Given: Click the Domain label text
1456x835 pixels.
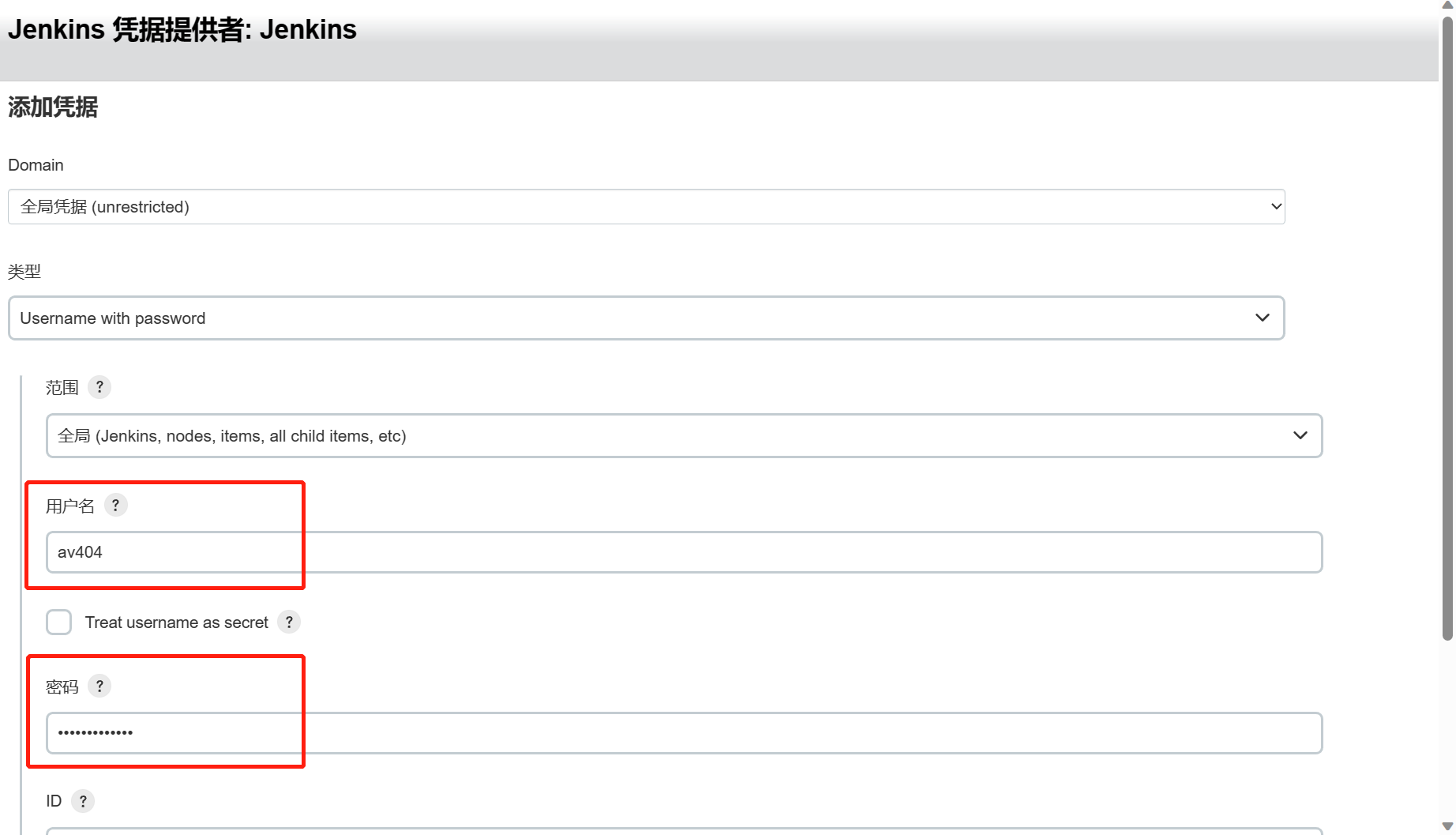Looking at the screenshot, I should click(36, 165).
